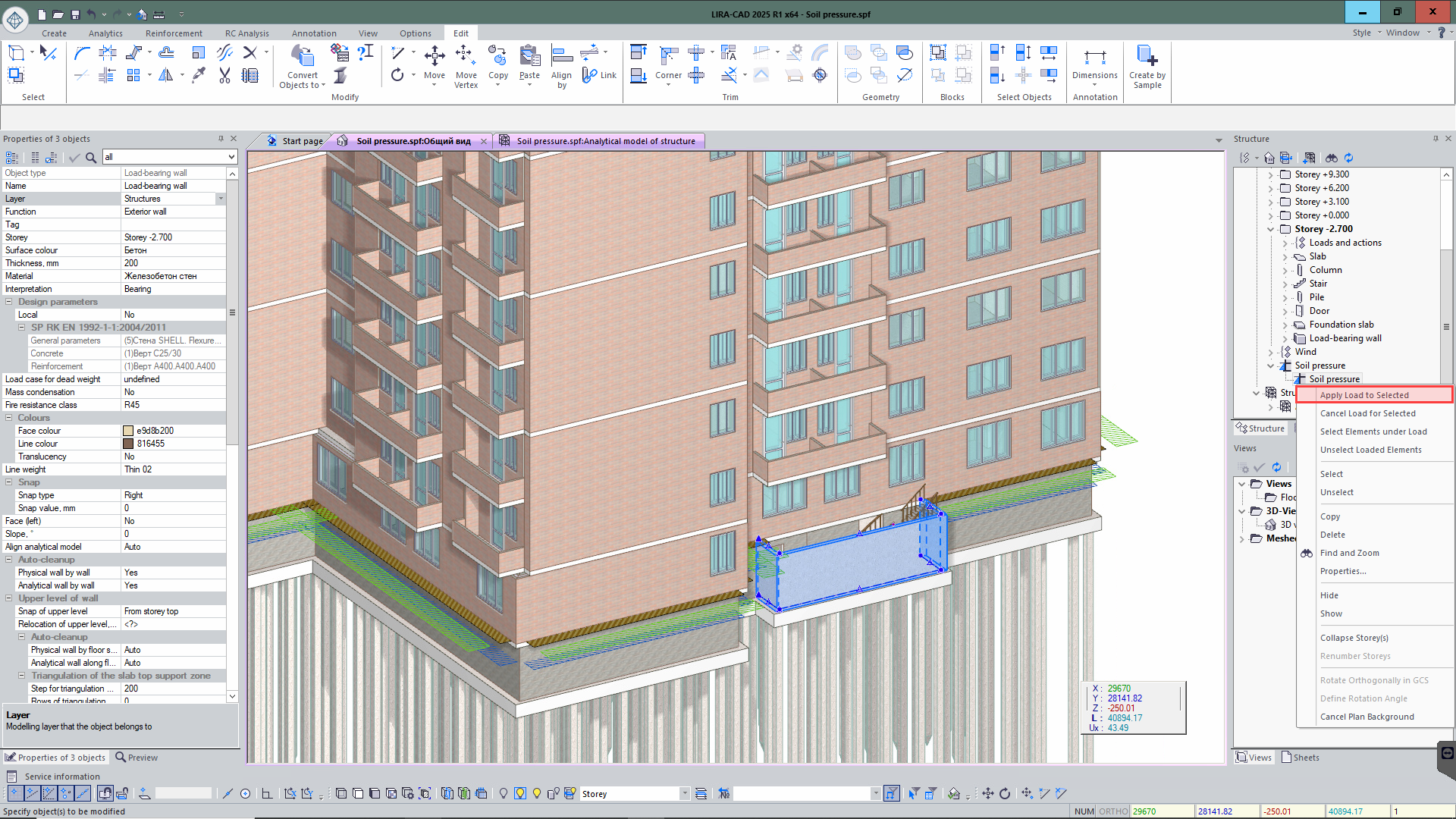The height and width of the screenshot is (819, 1456).
Task: Click the Face colour swatch e9d8b200
Action: (x=128, y=431)
